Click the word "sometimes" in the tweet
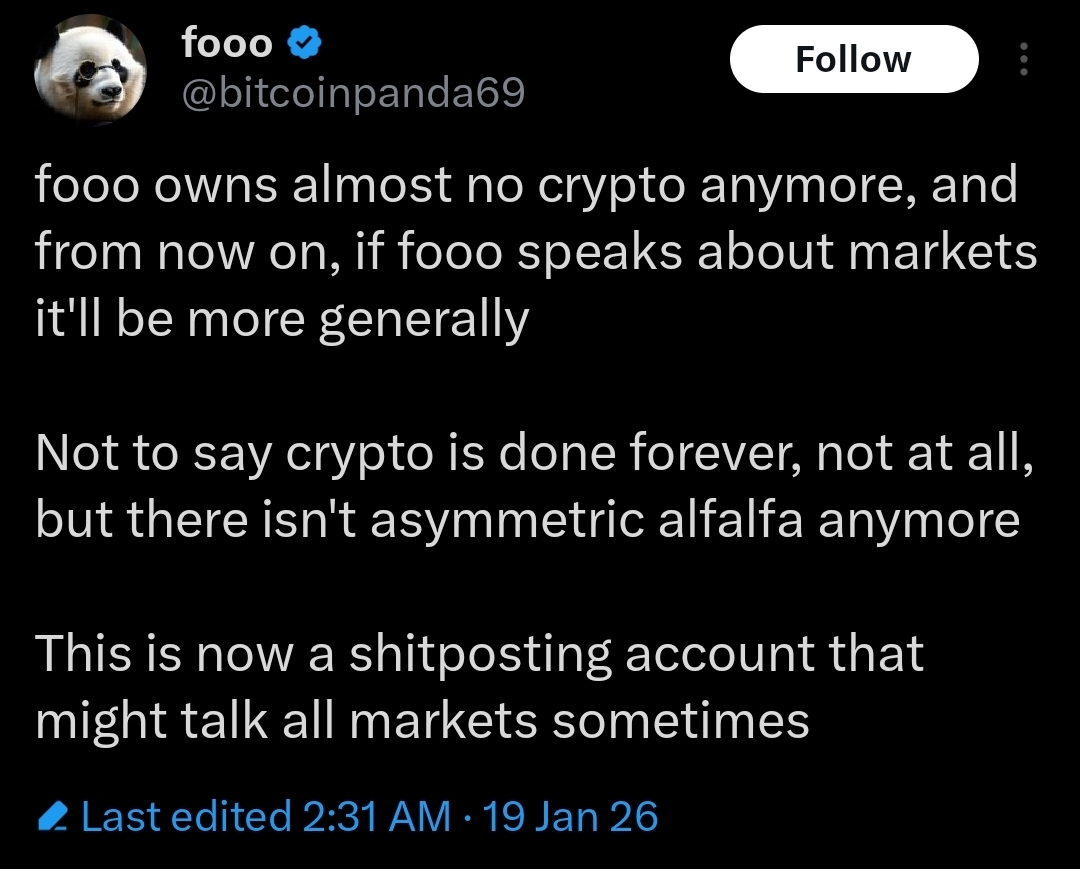 [x=681, y=721]
